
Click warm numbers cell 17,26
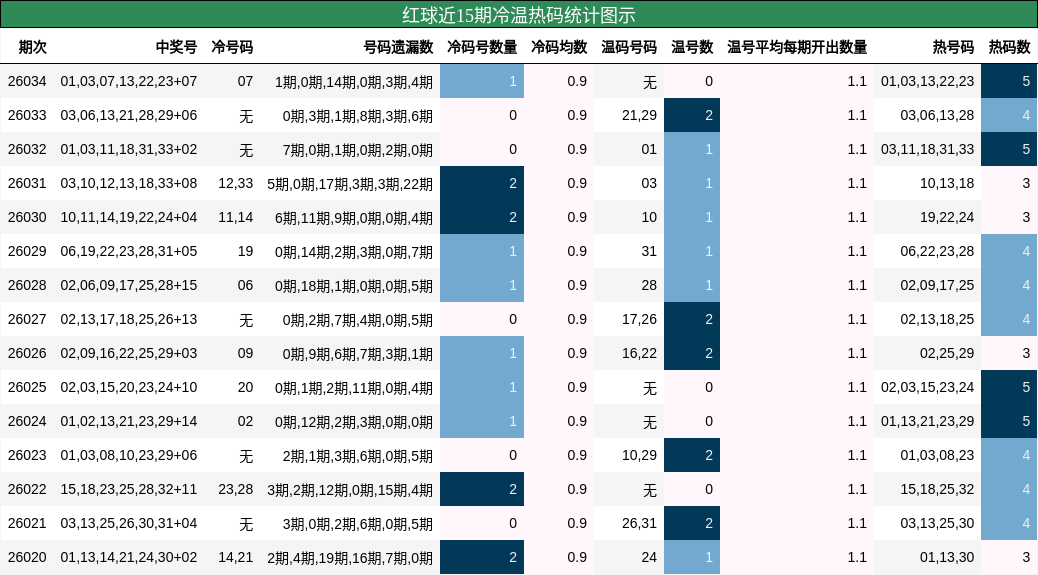click(639, 320)
